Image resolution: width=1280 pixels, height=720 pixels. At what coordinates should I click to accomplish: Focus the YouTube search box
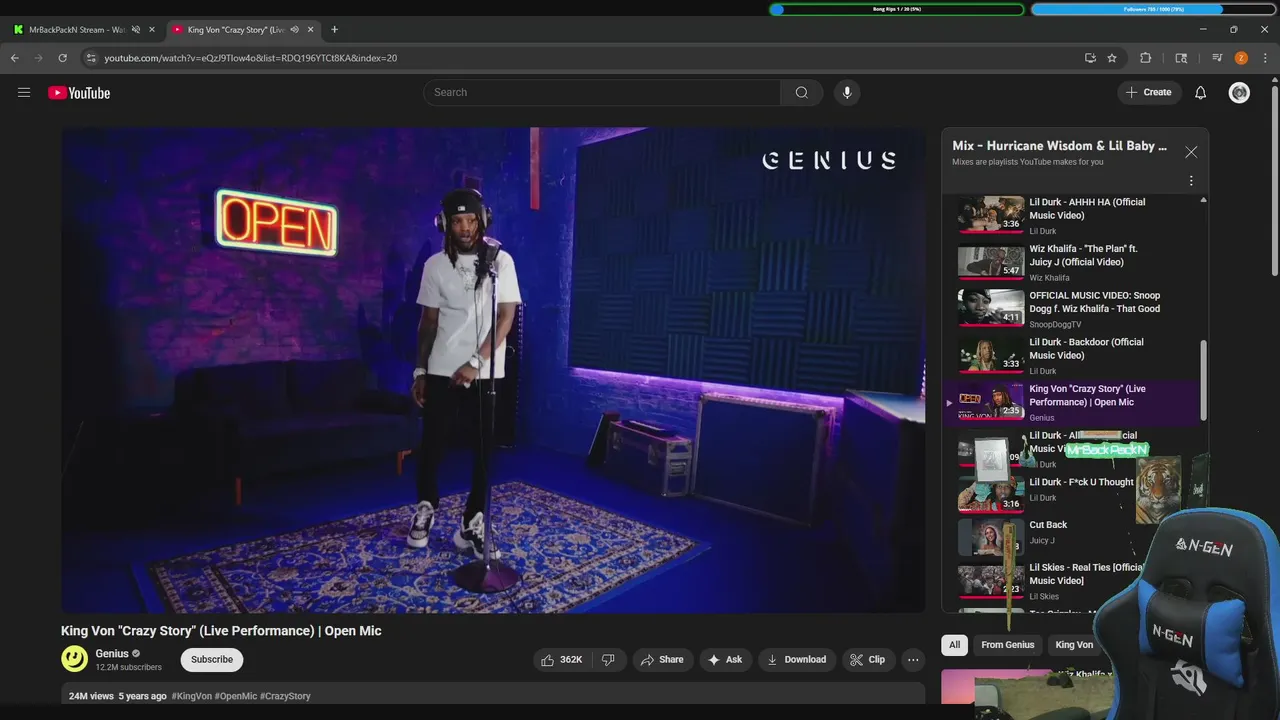tap(602, 93)
